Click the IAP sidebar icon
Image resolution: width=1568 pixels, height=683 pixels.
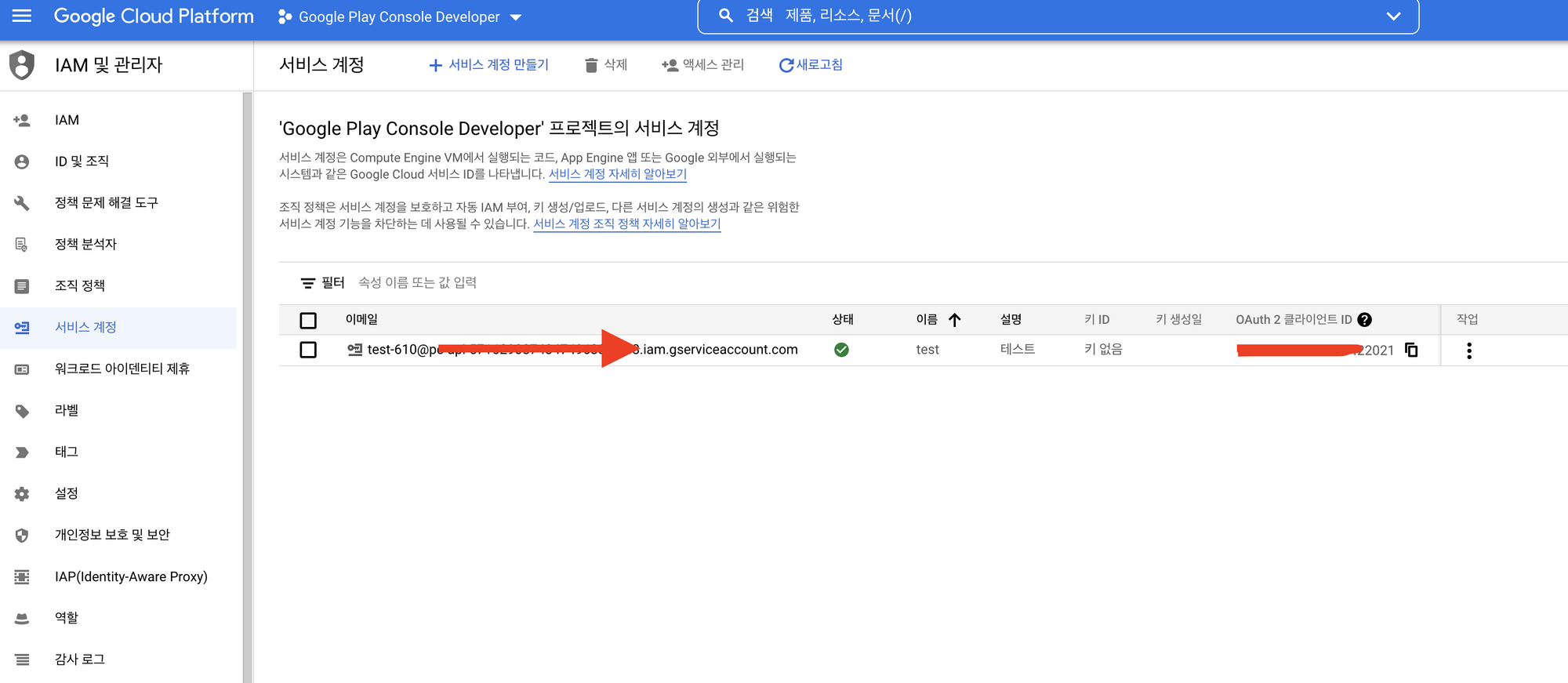pos(22,577)
